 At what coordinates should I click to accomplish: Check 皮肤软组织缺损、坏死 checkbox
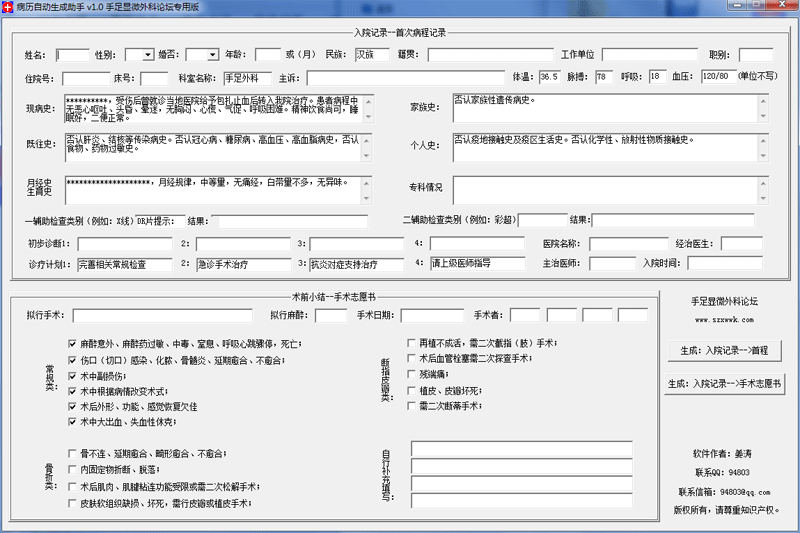click(72, 503)
